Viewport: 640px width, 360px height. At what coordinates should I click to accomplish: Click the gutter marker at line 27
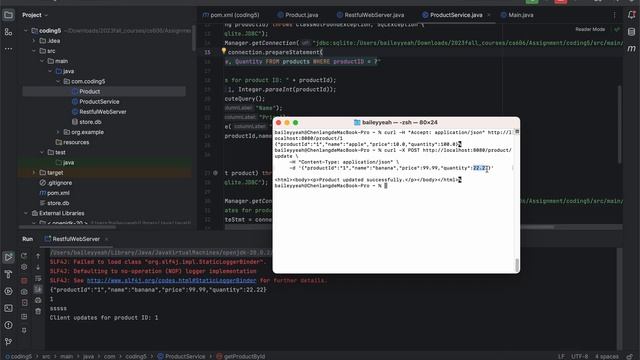point(216,173)
